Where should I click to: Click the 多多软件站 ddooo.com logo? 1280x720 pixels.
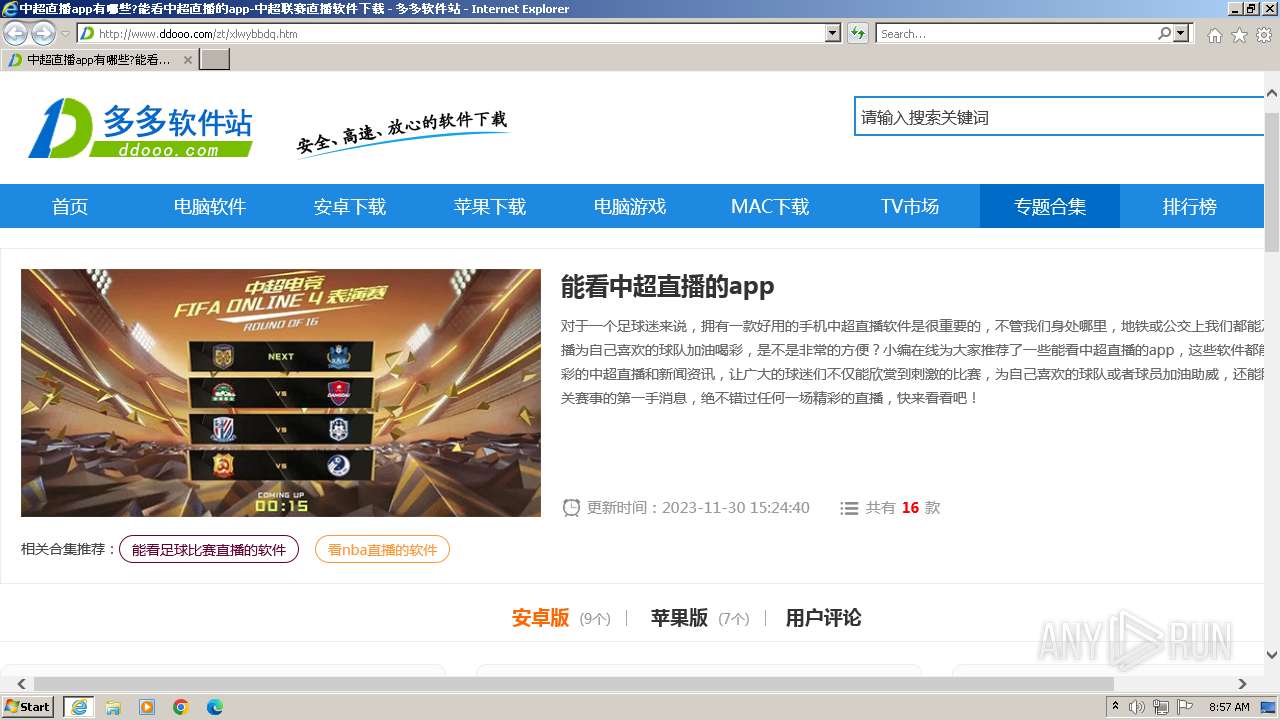(x=140, y=128)
